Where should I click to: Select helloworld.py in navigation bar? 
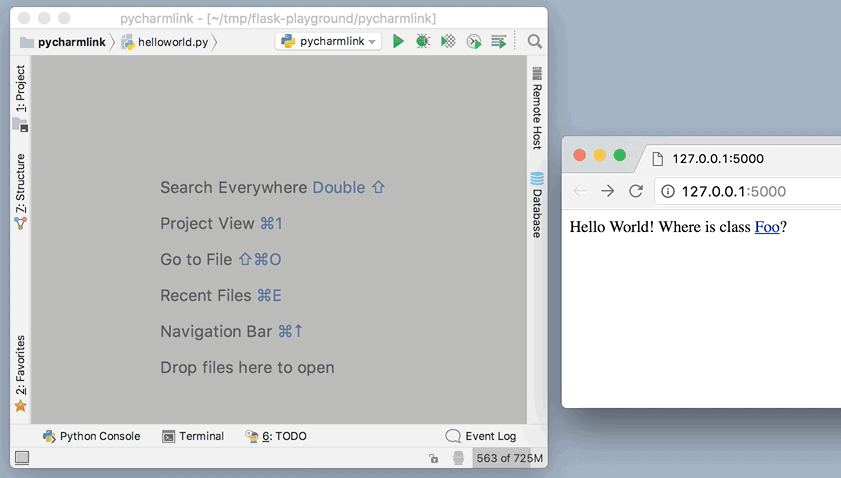pyautogui.click(x=165, y=42)
